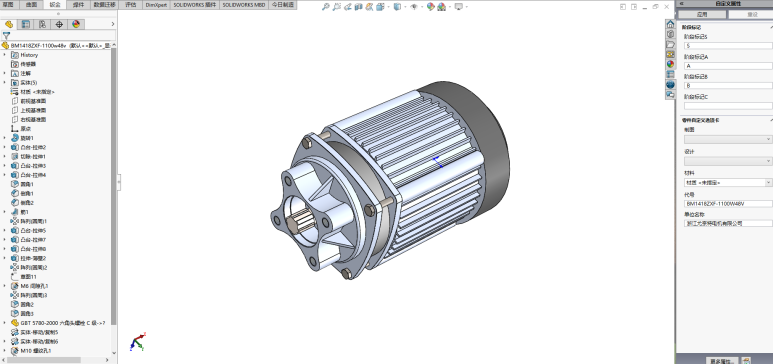The image size is (773, 364).
Task: Open the PropertyManager tab
Action: pos(26,24)
